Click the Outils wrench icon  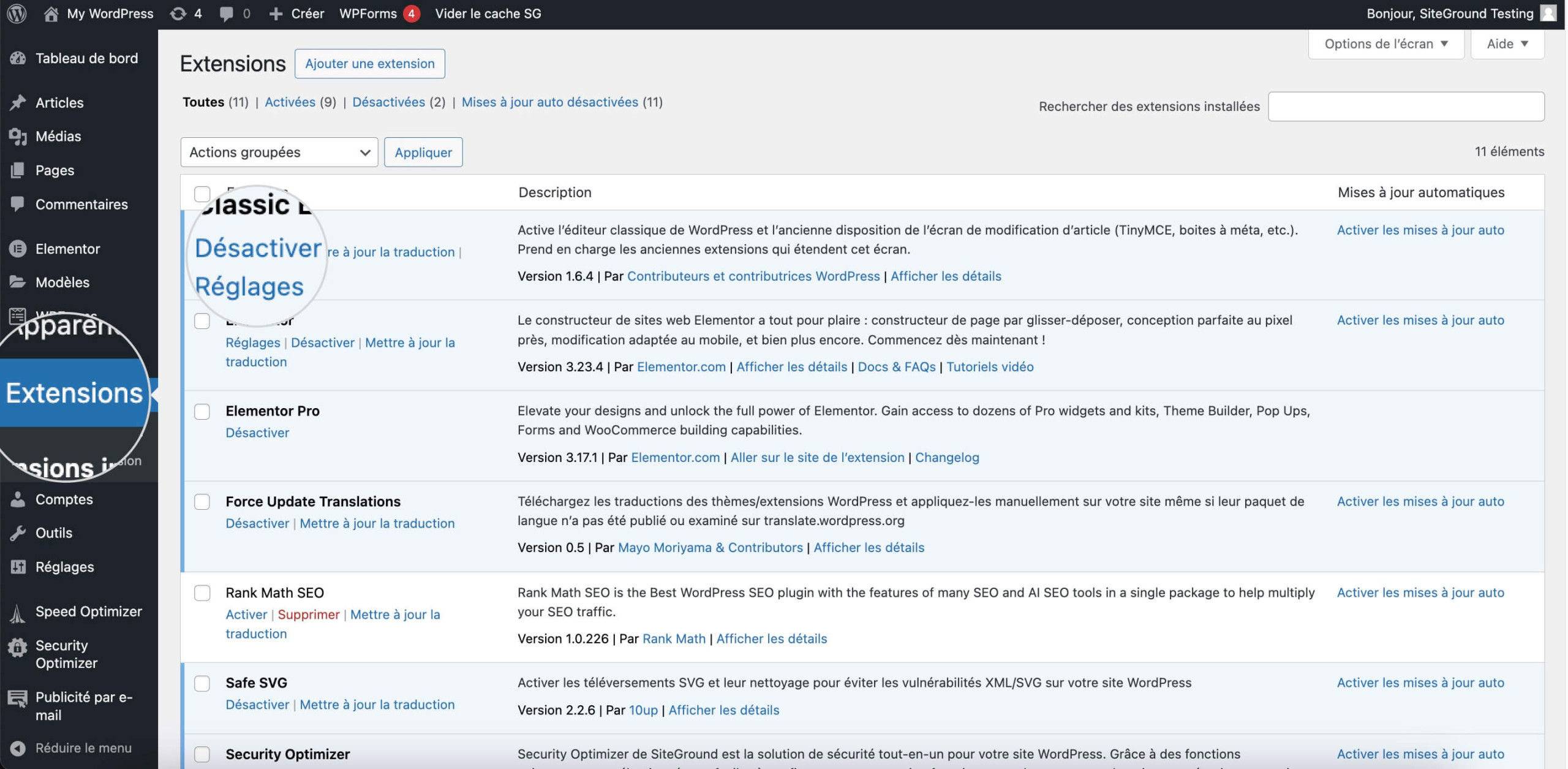(18, 533)
